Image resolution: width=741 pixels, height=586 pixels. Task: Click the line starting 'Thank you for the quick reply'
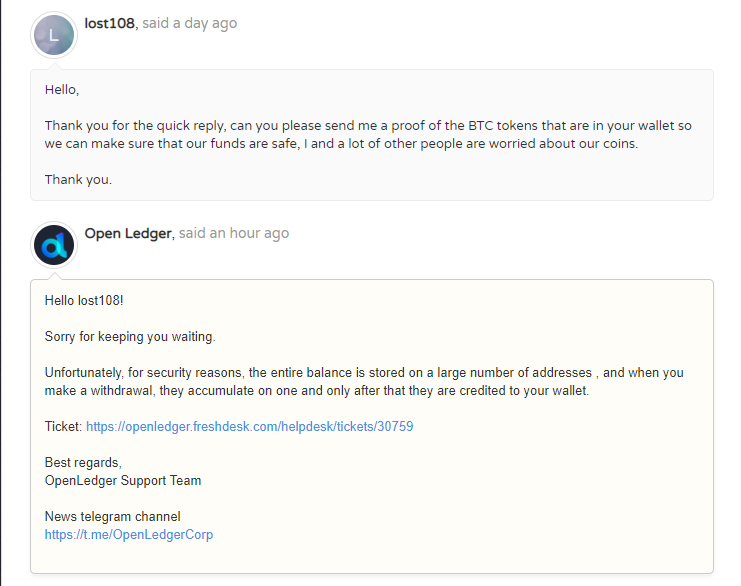click(x=368, y=126)
